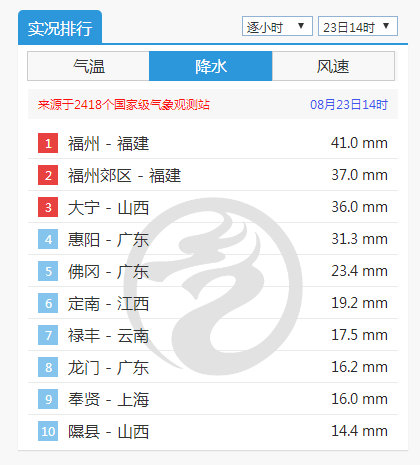
Task: Switch to the 气温 tab
Action: point(88,66)
